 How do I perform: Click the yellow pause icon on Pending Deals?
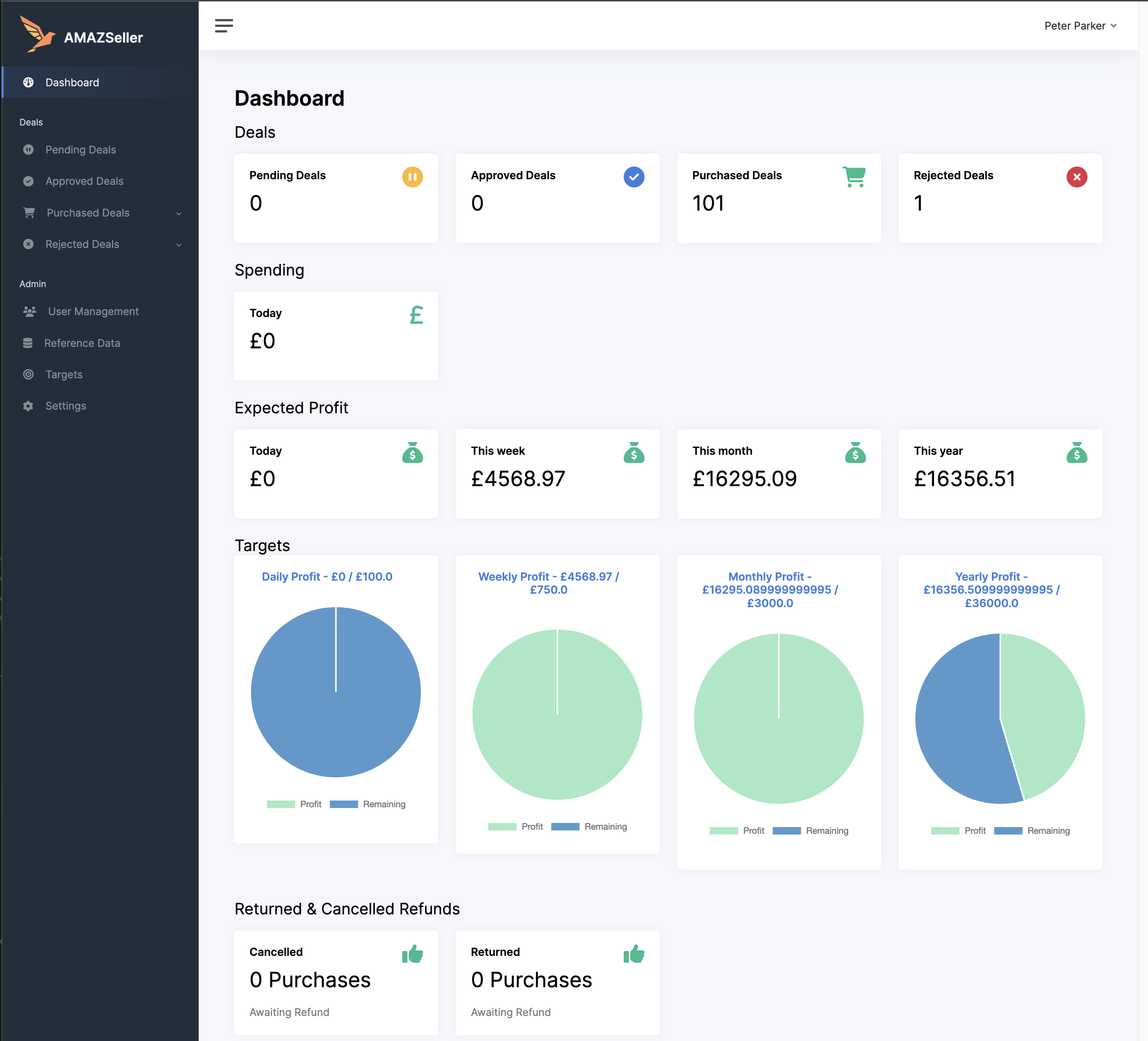[412, 177]
